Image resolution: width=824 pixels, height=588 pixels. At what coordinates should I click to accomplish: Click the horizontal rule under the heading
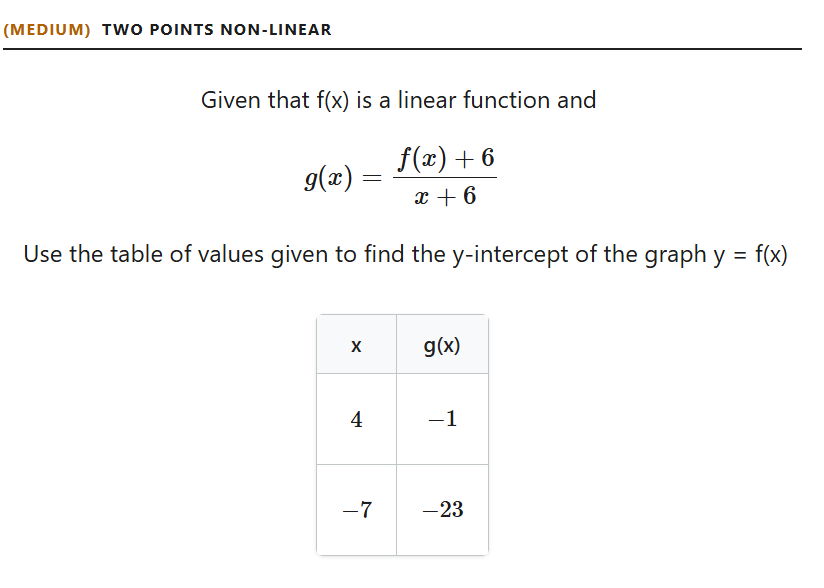(403, 49)
